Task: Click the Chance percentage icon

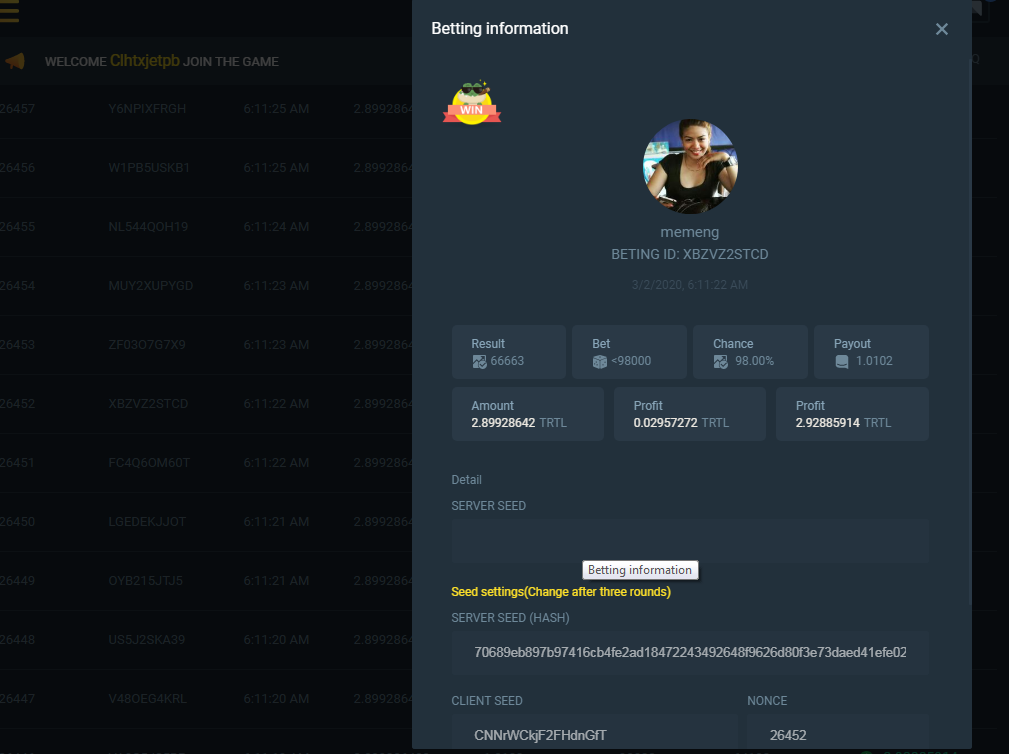Action: pos(721,361)
